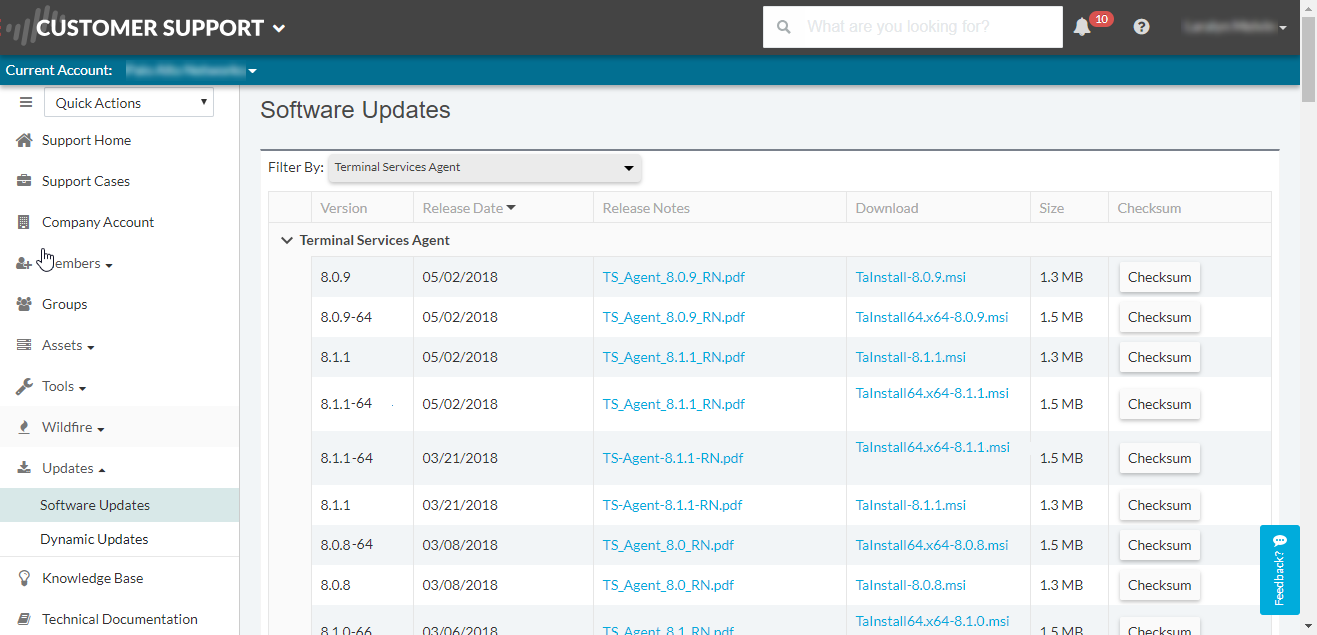Open Technical Documentation in sidebar
The image size is (1317, 635).
pos(120,619)
